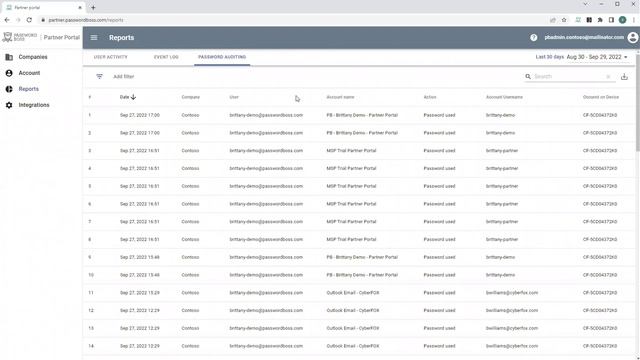The height and width of the screenshot is (360, 640).
Task: Click the Password Boss owl logo
Action: [x=7, y=37]
